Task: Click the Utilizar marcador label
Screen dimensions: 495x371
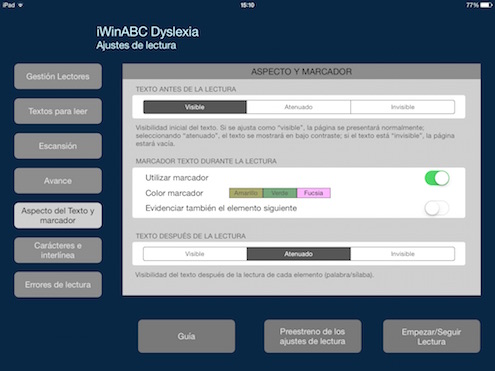Action: pyautogui.click(x=177, y=178)
